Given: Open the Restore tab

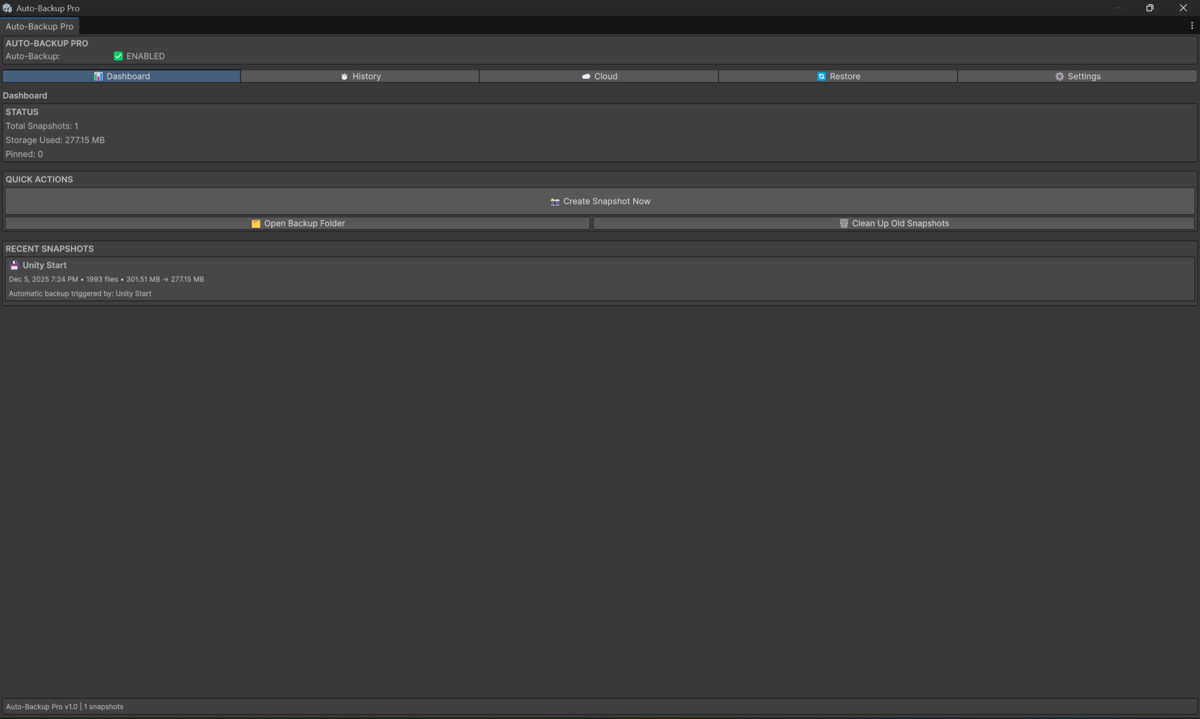Looking at the screenshot, I should click(838, 76).
